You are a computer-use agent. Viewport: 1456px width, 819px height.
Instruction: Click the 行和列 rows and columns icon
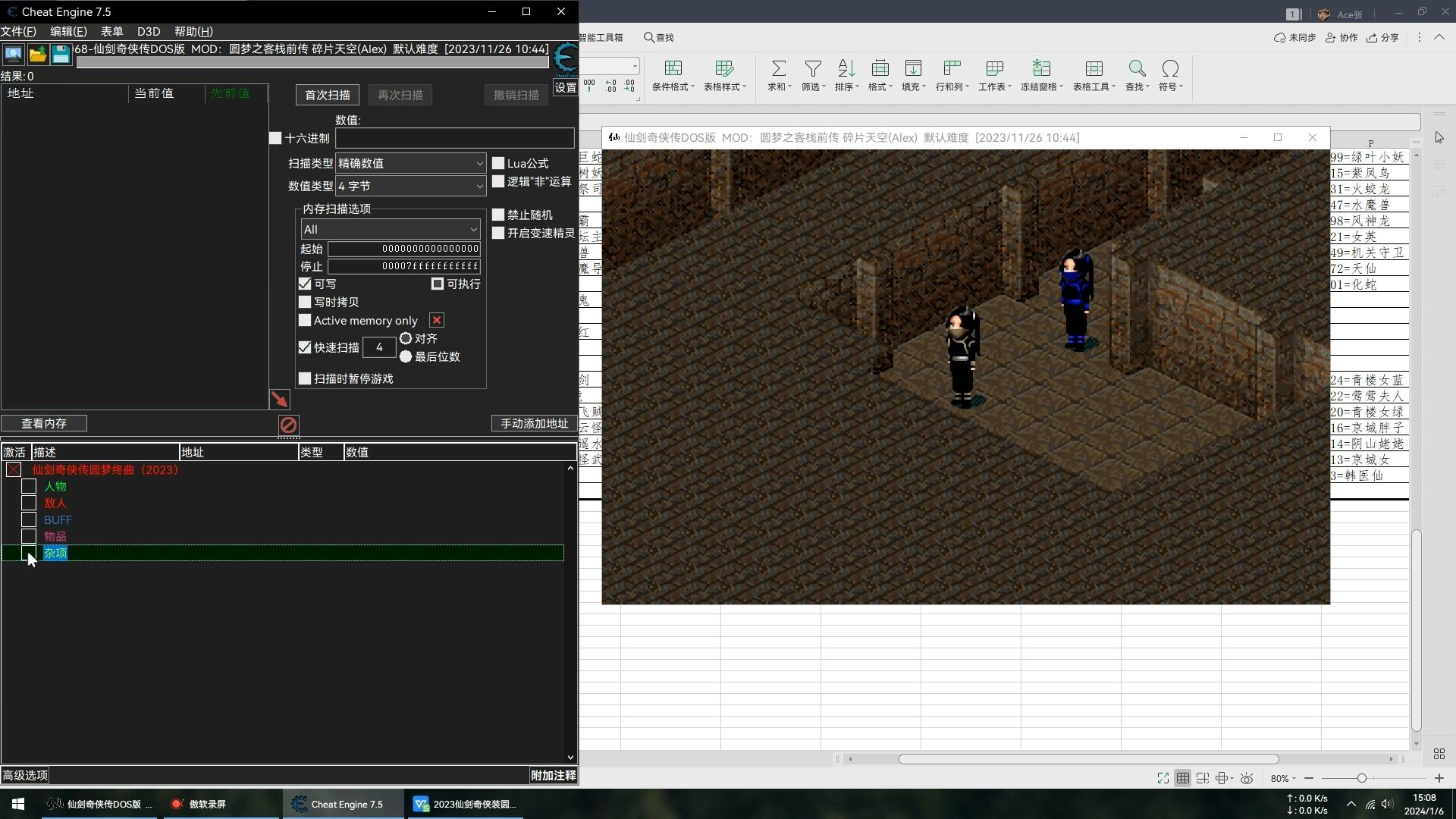(x=952, y=68)
